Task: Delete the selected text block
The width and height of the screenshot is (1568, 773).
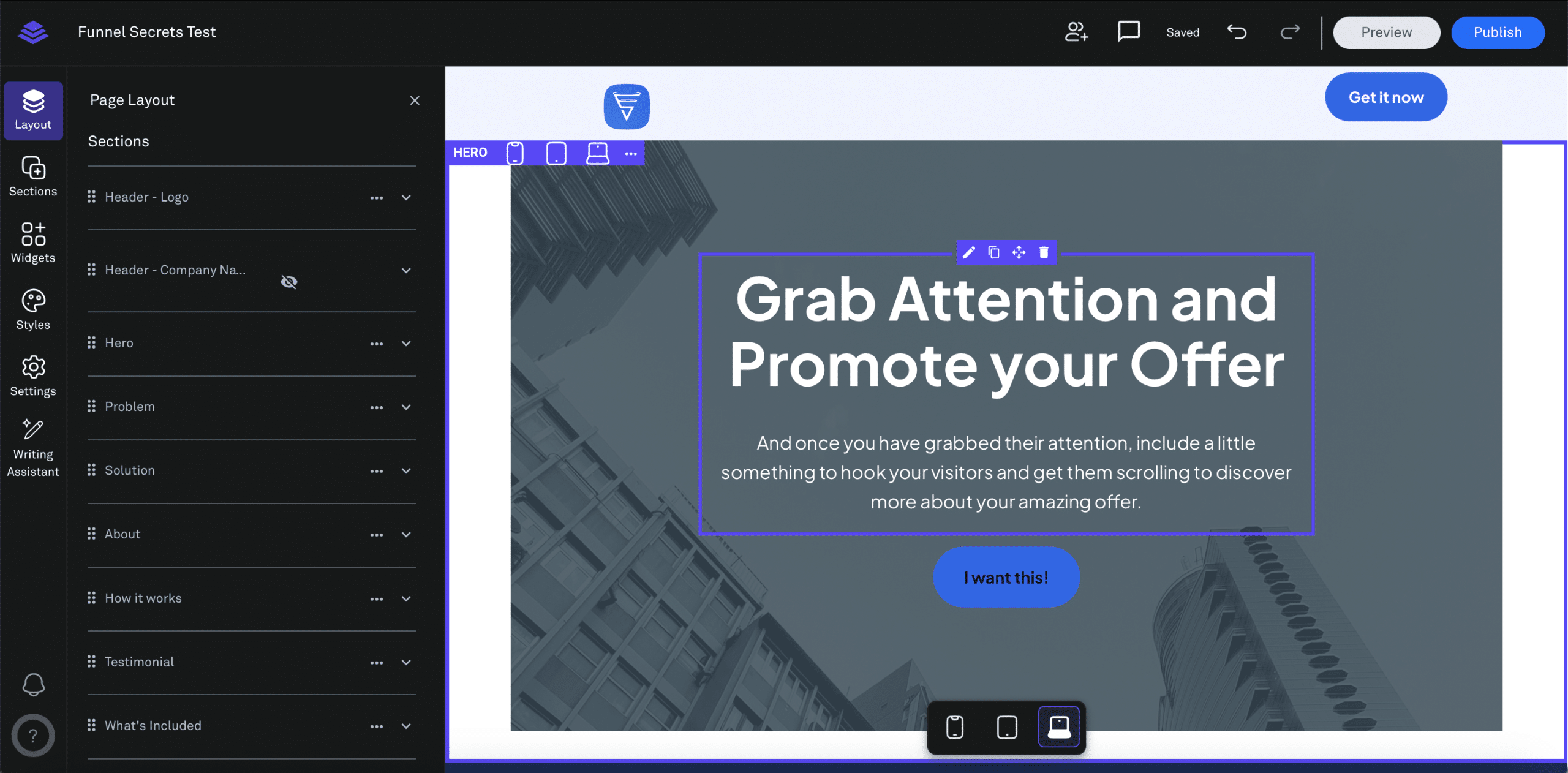Action: tap(1044, 252)
